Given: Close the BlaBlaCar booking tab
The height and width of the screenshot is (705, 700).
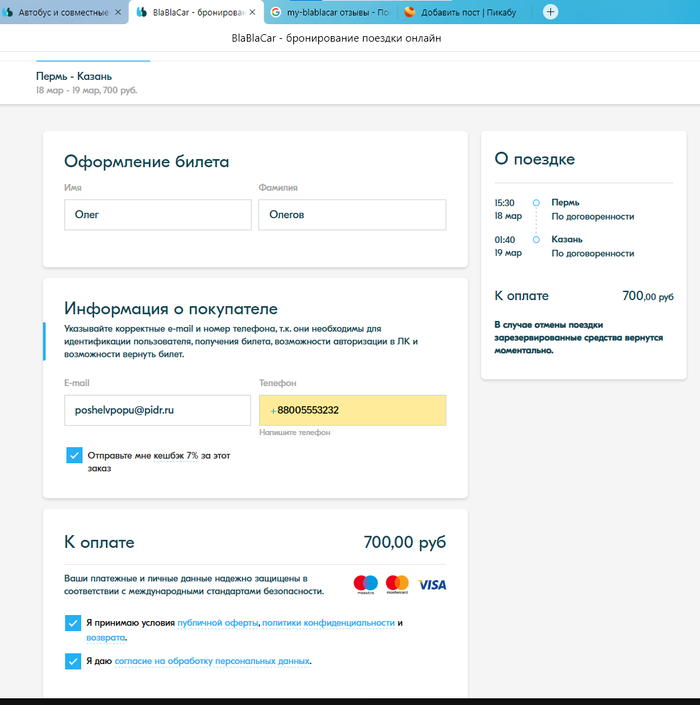Looking at the screenshot, I should pyautogui.click(x=253, y=12).
